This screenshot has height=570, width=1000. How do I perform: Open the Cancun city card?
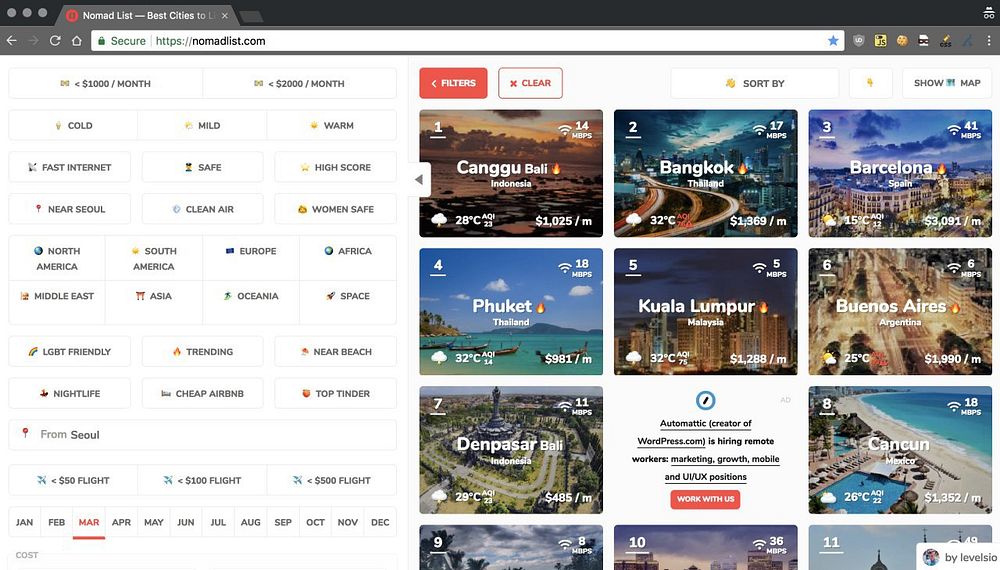point(900,450)
